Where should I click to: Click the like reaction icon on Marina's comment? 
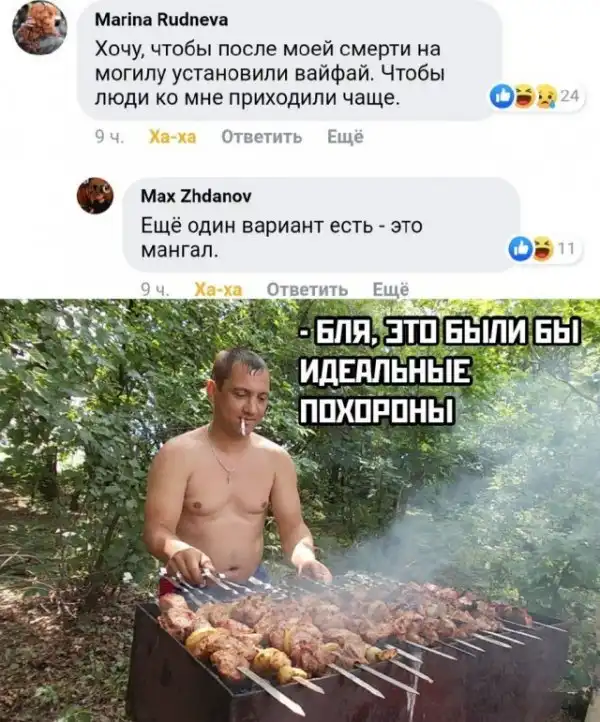[x=501, y=96]
